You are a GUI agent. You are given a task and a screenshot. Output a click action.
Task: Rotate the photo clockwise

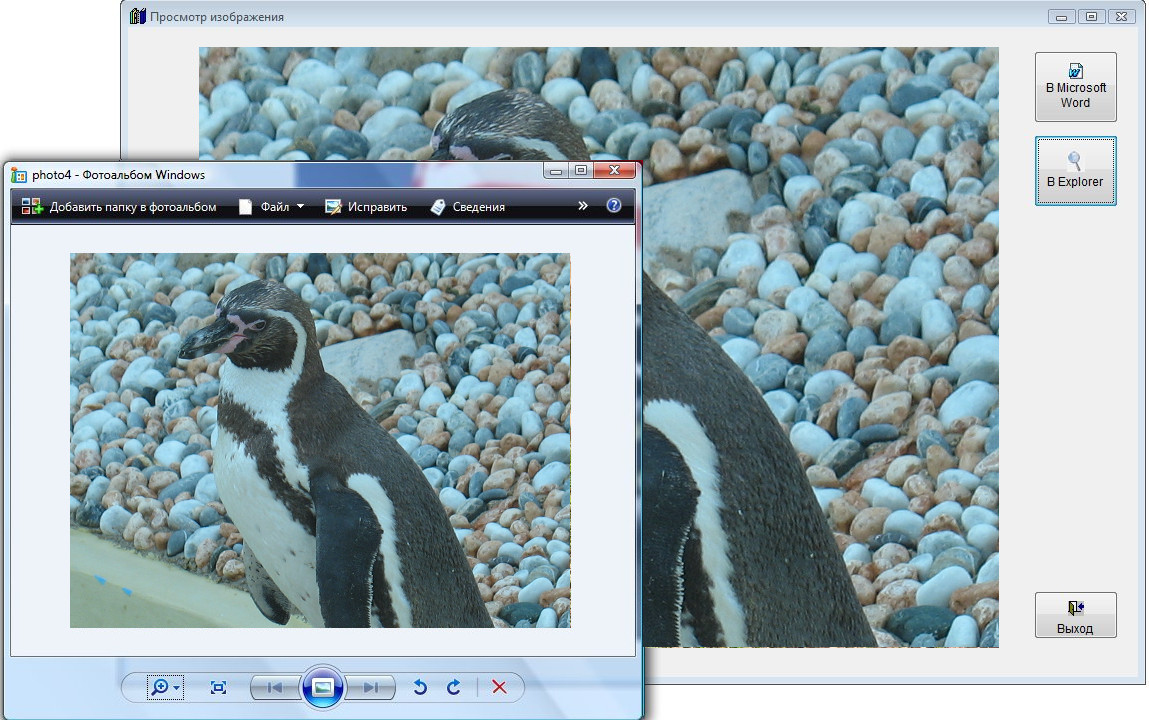click(x=454, y=687)
